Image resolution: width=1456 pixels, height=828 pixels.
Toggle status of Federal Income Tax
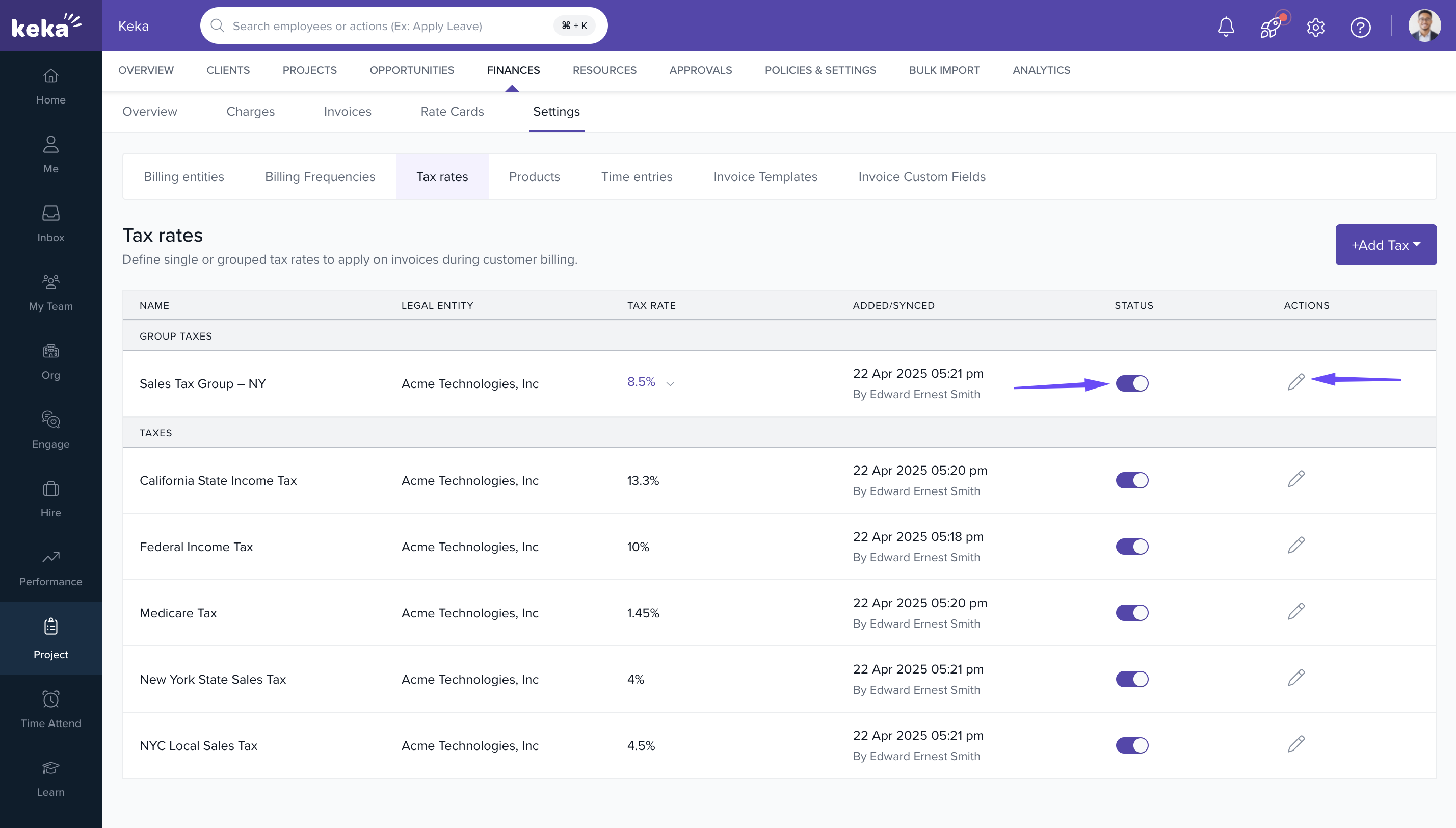click(1131, 547)
